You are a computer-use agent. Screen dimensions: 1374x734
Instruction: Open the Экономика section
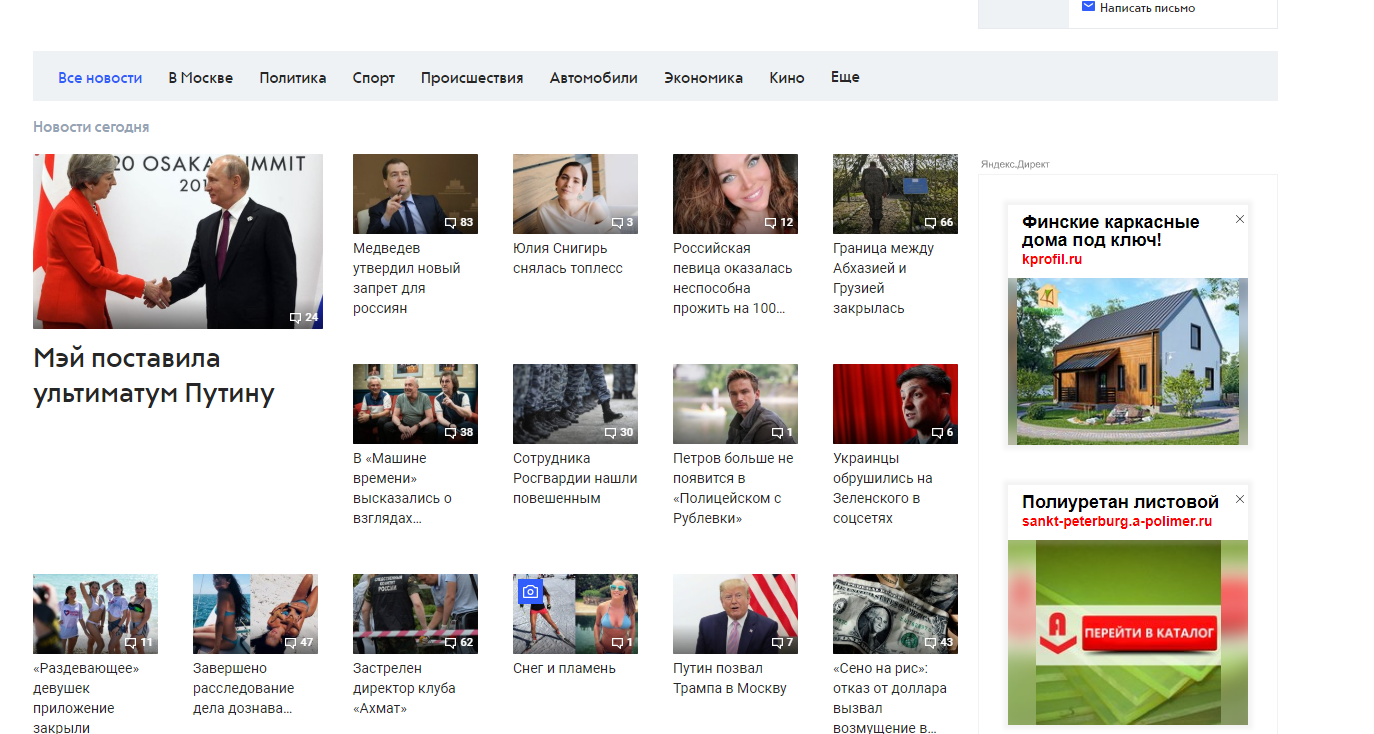[x=703, y=78]
